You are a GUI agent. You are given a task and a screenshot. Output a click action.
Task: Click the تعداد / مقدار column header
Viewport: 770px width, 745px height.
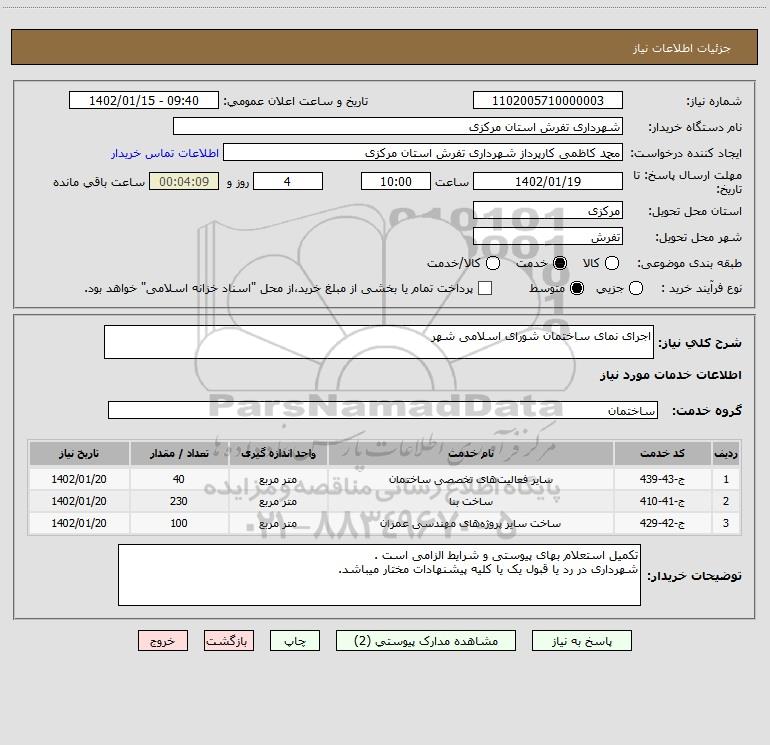tap(179, 453)
